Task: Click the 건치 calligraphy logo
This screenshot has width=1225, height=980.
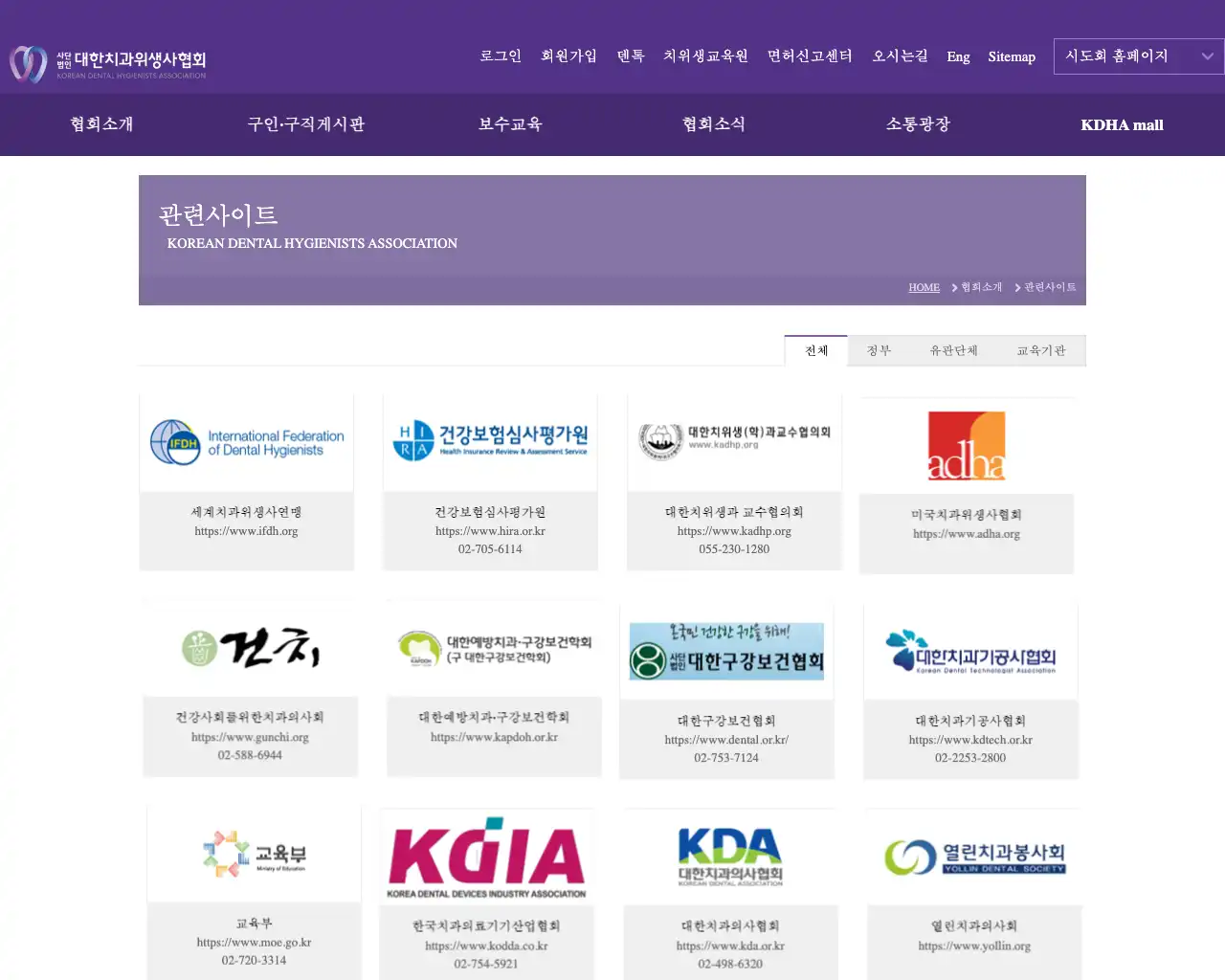Action: (x=250, y=649)
